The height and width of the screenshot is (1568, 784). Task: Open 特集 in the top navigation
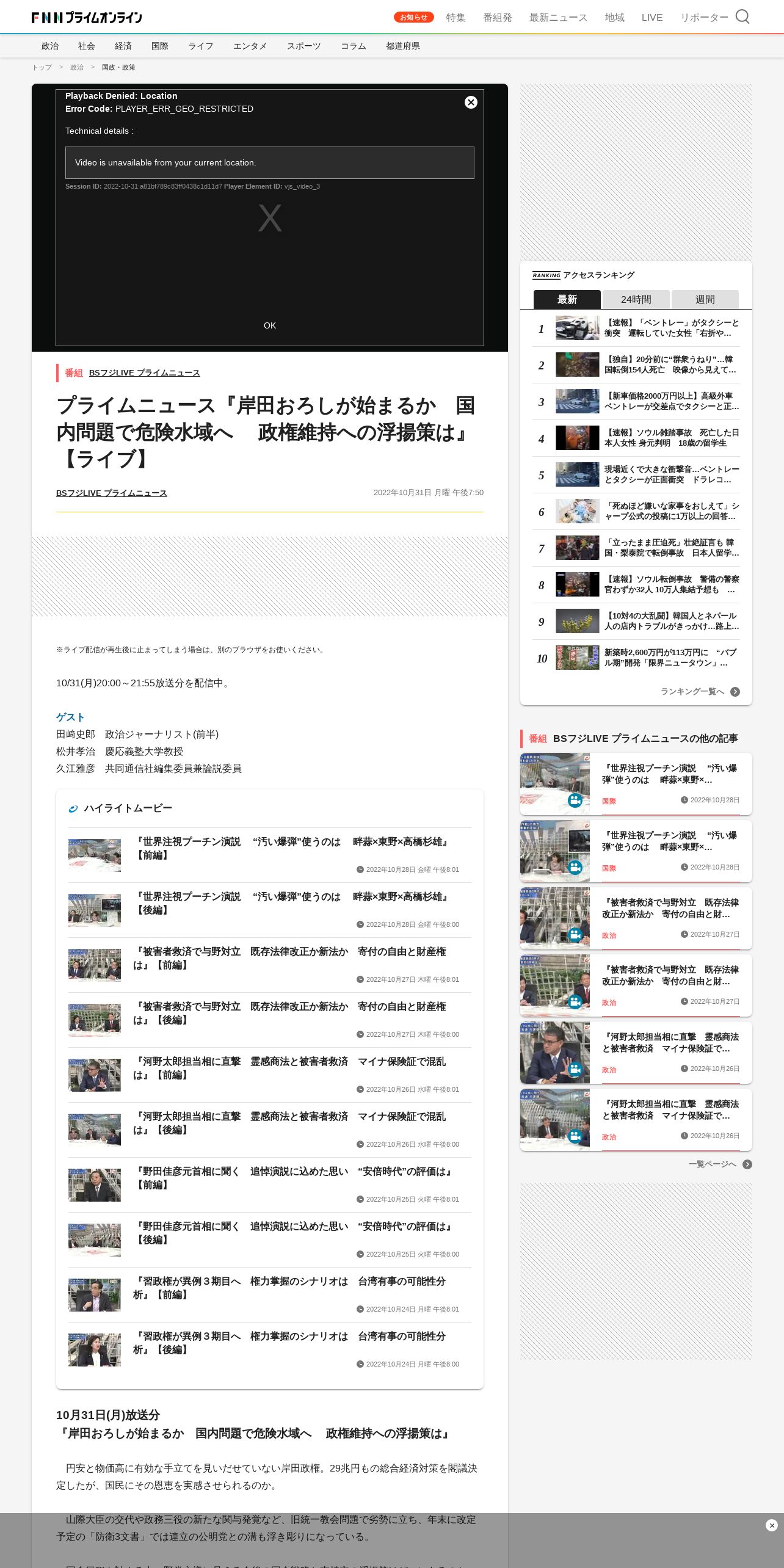click(x=456, y=18)
